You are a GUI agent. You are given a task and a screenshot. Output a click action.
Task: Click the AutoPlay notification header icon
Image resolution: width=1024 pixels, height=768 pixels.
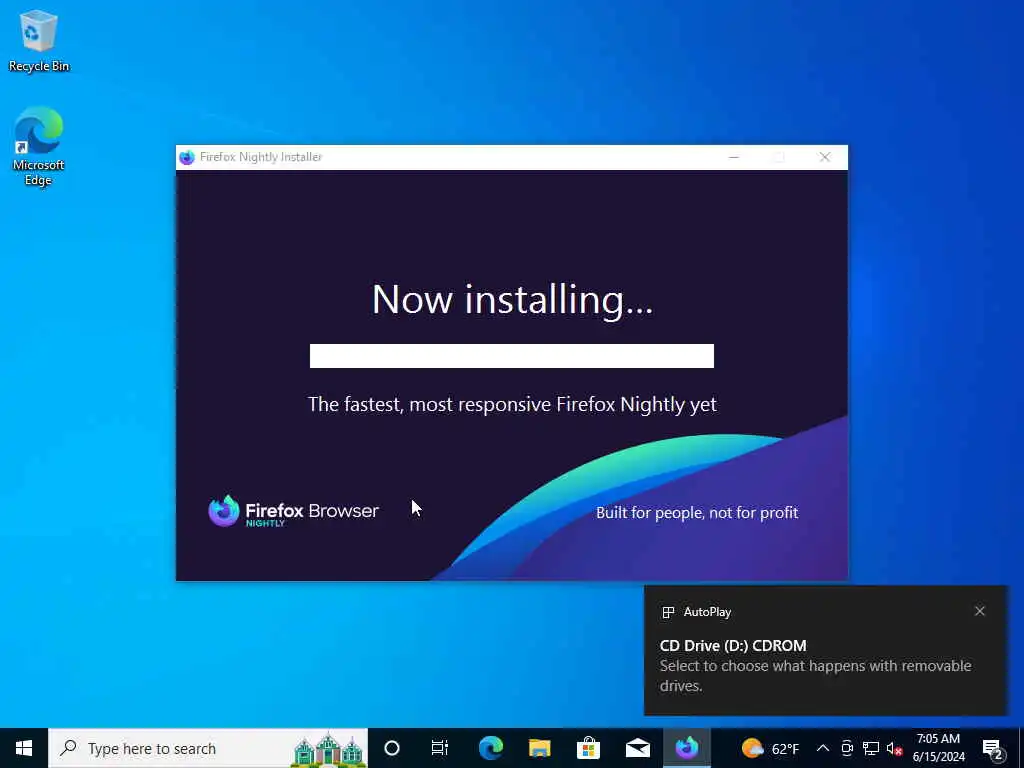click(x=668, y=612)
